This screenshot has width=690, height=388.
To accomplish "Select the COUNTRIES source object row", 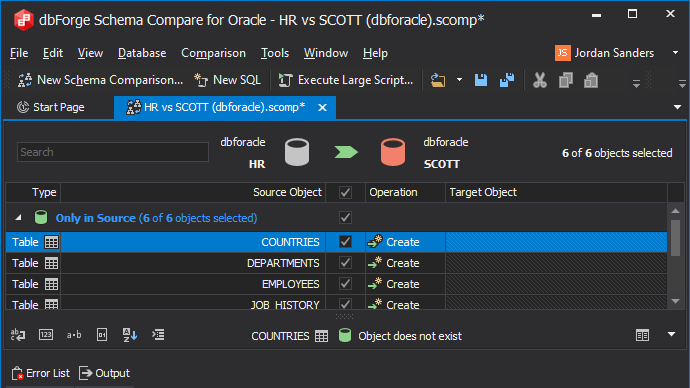I will 193,242.
